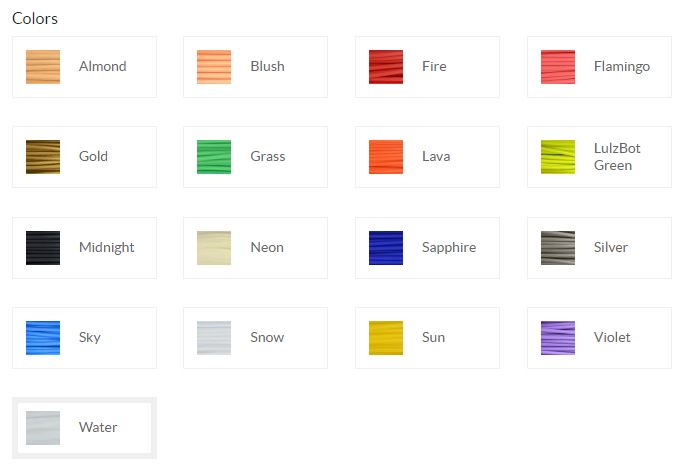Click the Gold filament swatch

coord(43,157)
